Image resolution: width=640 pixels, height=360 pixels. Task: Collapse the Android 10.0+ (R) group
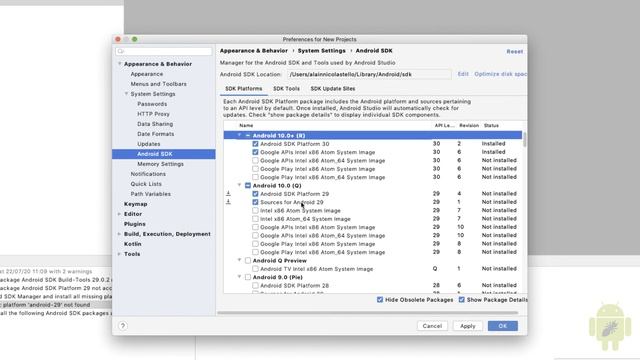coord(240,135)
